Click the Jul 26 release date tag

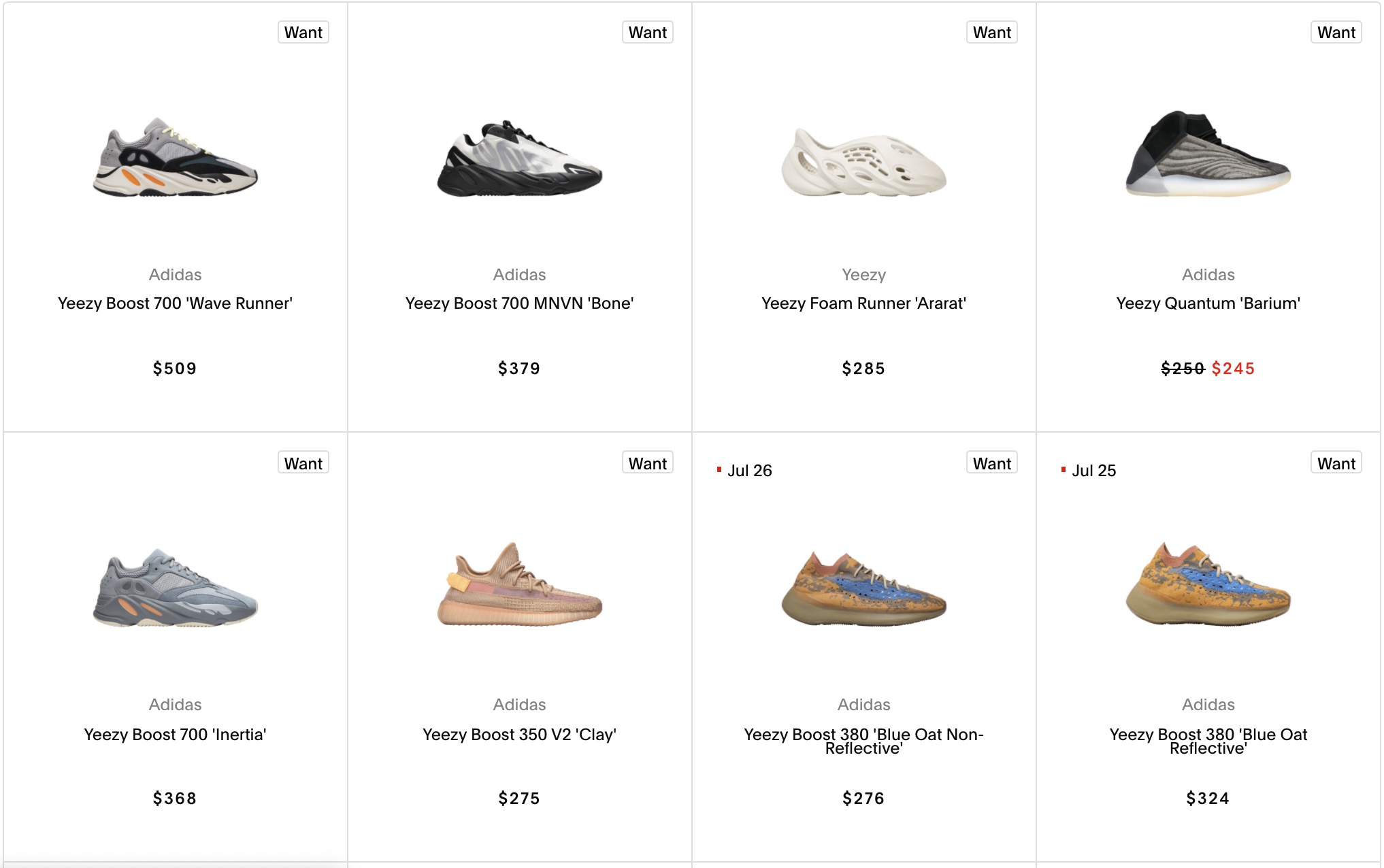[x=749, y=471]
